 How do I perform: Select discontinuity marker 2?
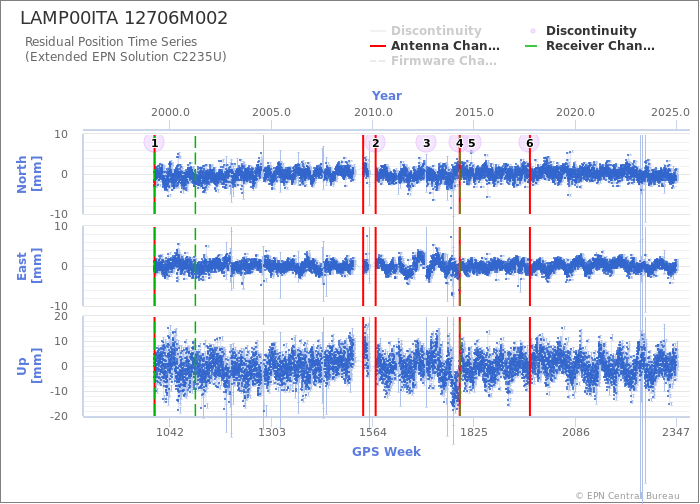(x=375, y=143)
